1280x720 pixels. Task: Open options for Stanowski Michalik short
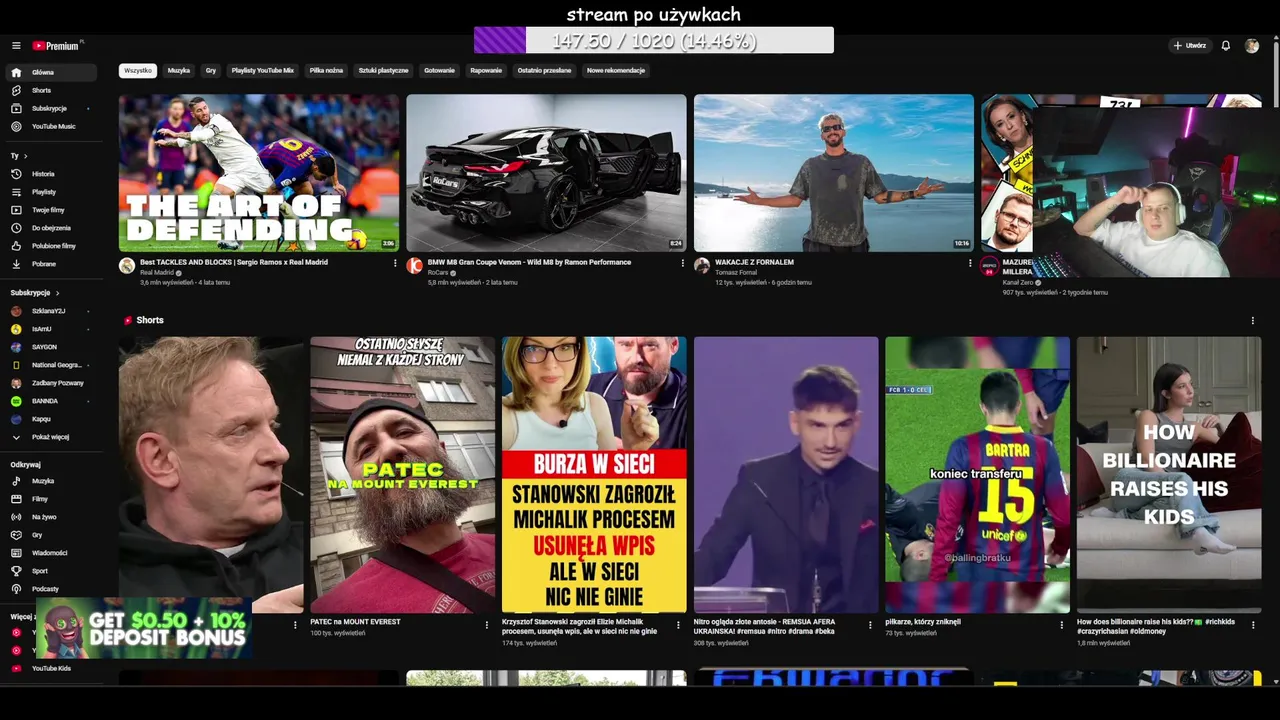point(679,625)
